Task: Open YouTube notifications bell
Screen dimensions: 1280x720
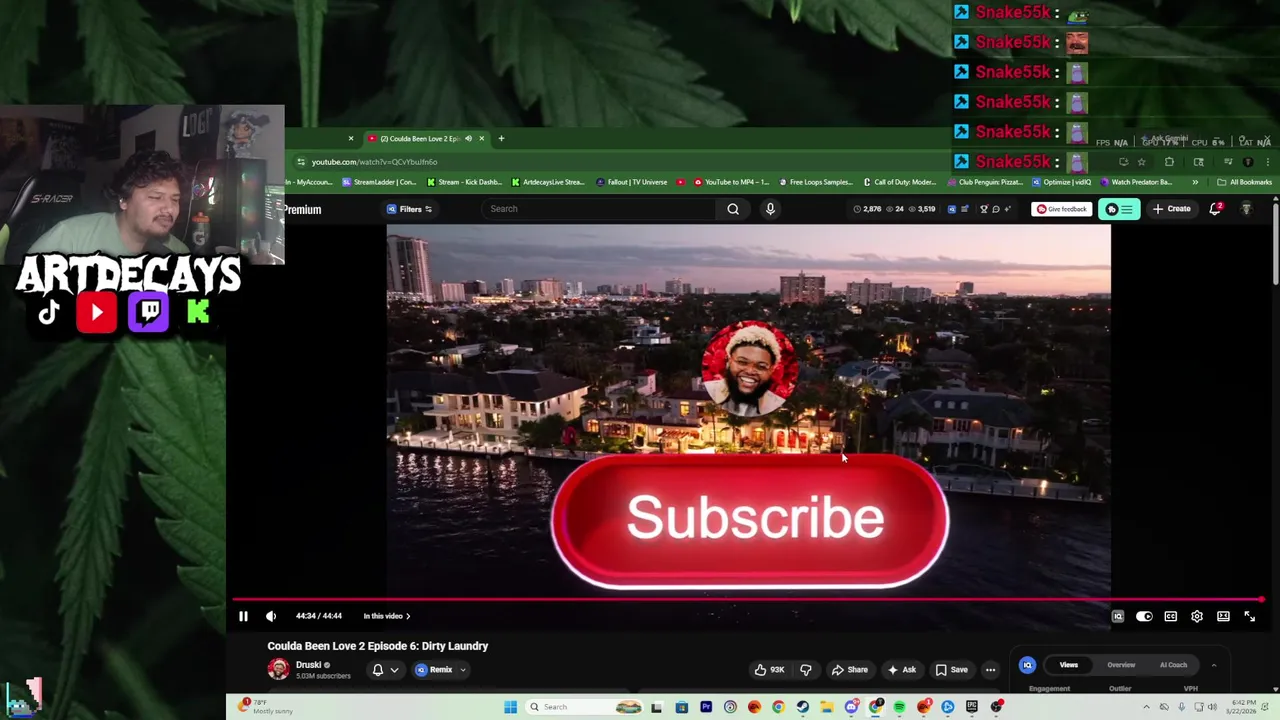Action: [x=1215, y=209]
